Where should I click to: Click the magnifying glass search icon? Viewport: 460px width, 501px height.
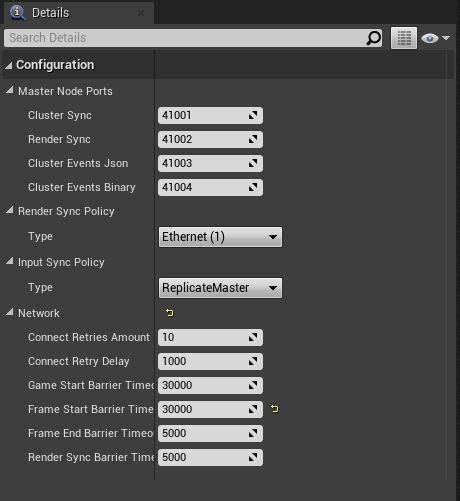tap(373, 38)
